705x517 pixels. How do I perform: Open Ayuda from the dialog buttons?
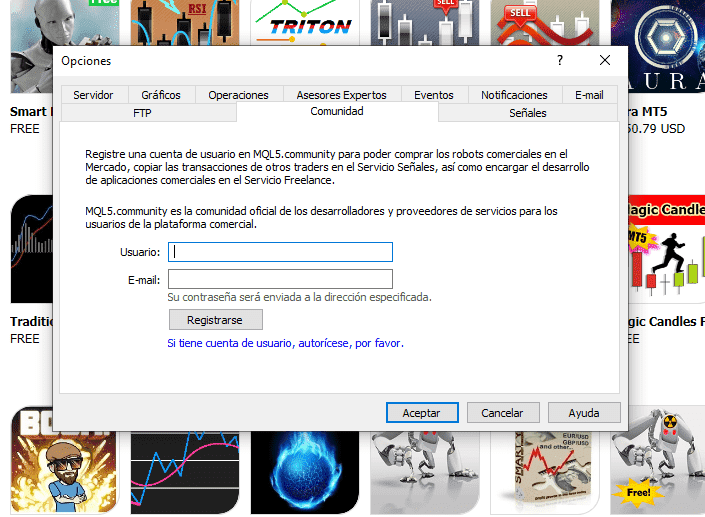pyautogui.click(x=584, y=413)
